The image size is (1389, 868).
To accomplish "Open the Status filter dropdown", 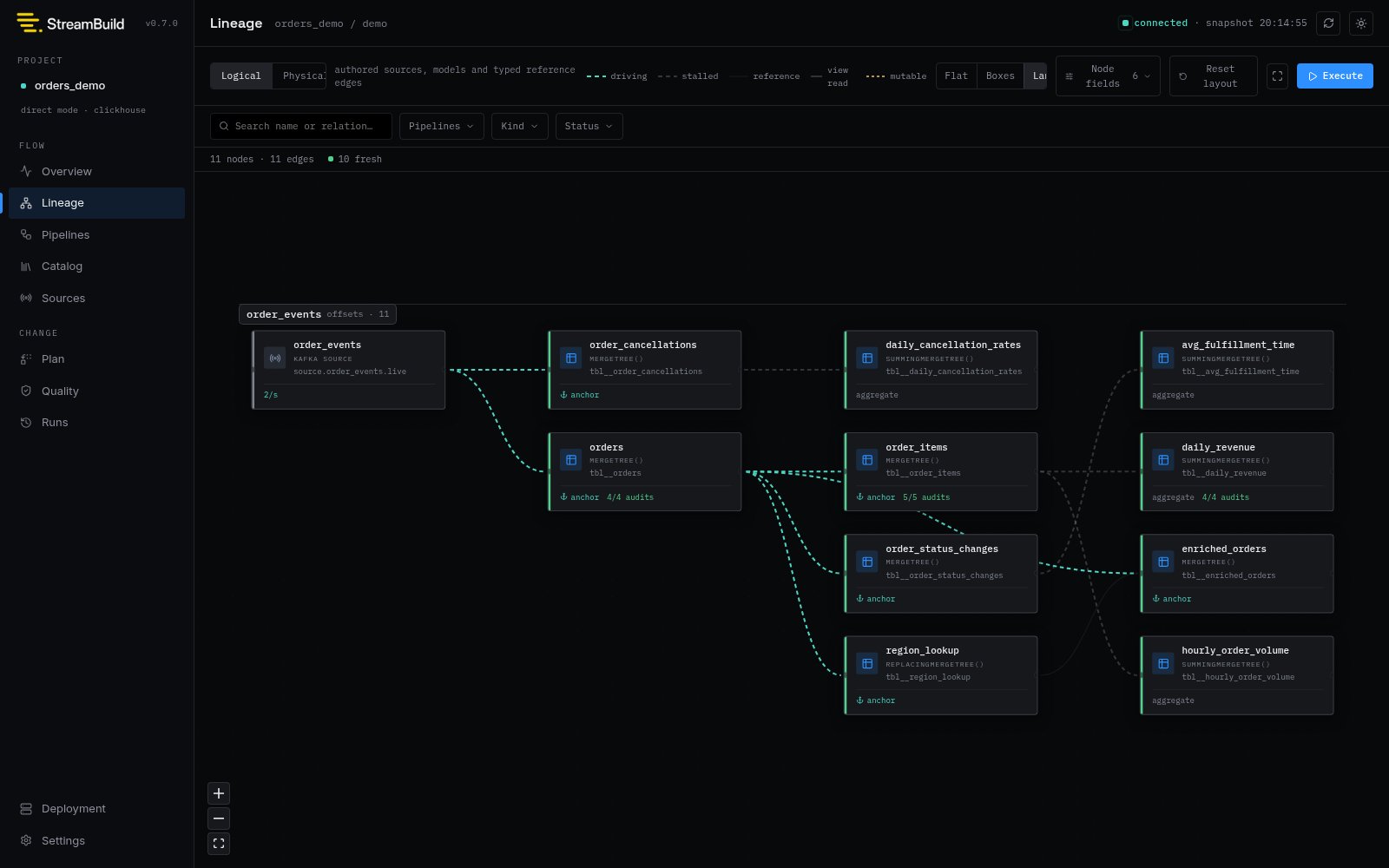I will tap(589, 127).
